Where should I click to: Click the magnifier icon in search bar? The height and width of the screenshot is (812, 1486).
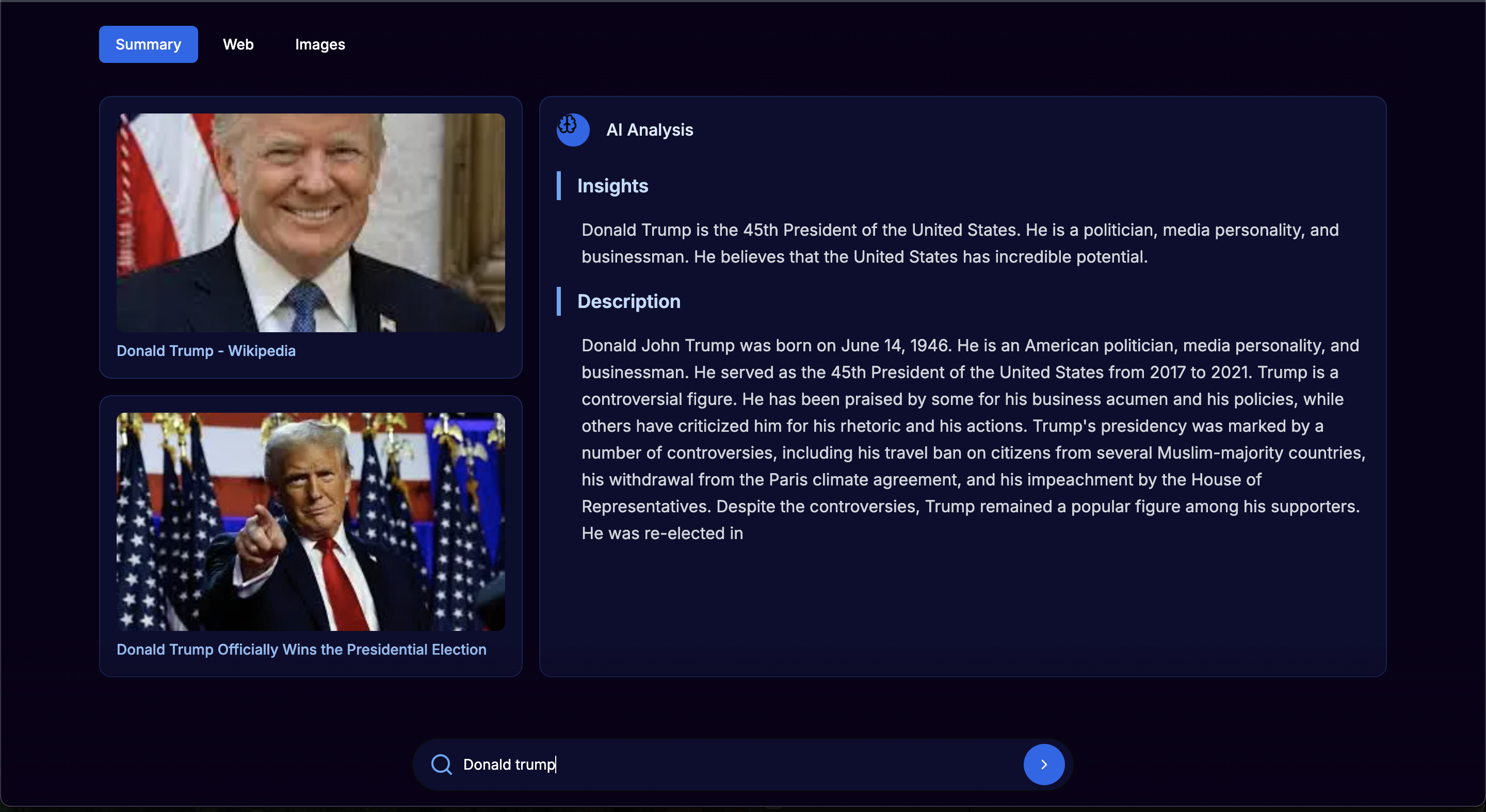click(441, 764)
